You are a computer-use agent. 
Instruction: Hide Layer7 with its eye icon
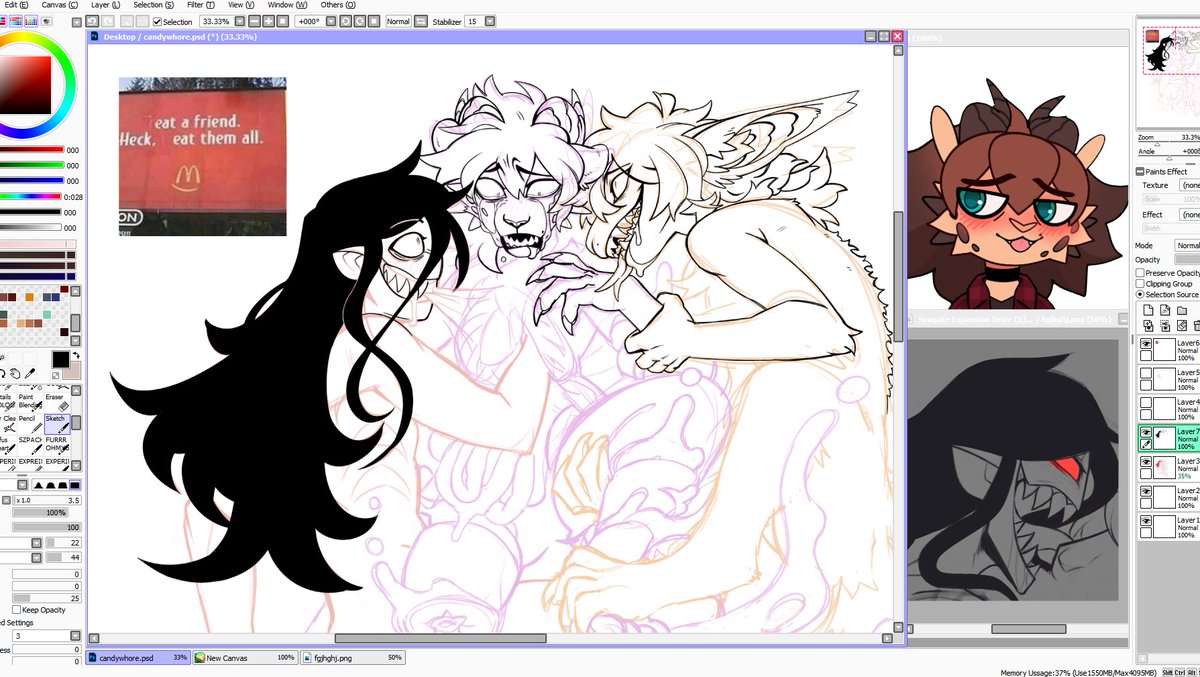point(1146,433)
